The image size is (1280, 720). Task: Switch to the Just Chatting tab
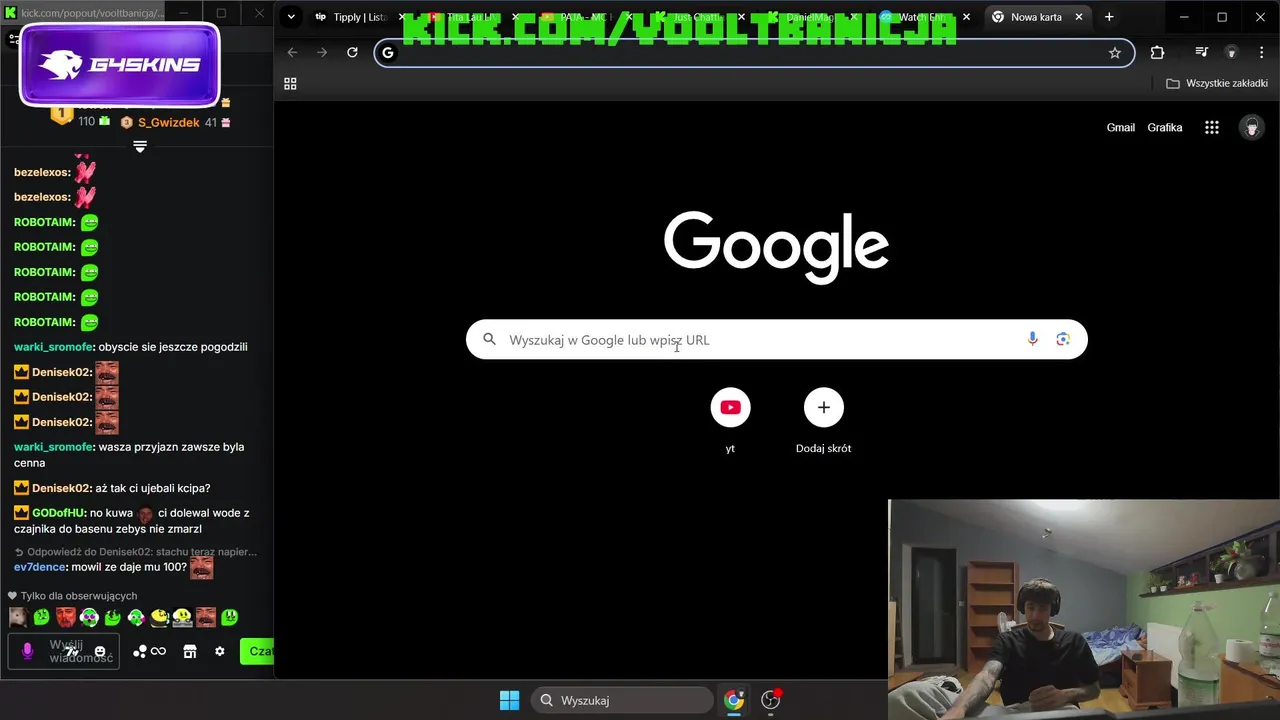click(x=698, y=17)
